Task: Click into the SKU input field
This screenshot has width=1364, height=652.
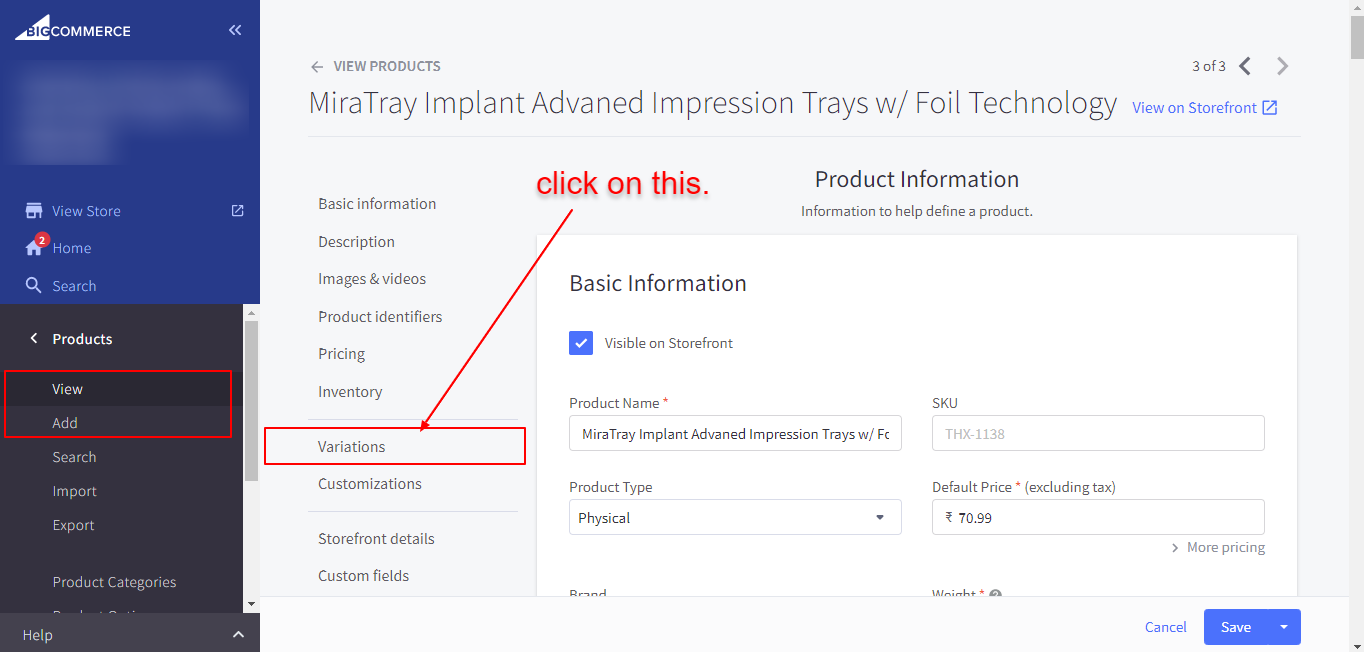Action: 1097,433
